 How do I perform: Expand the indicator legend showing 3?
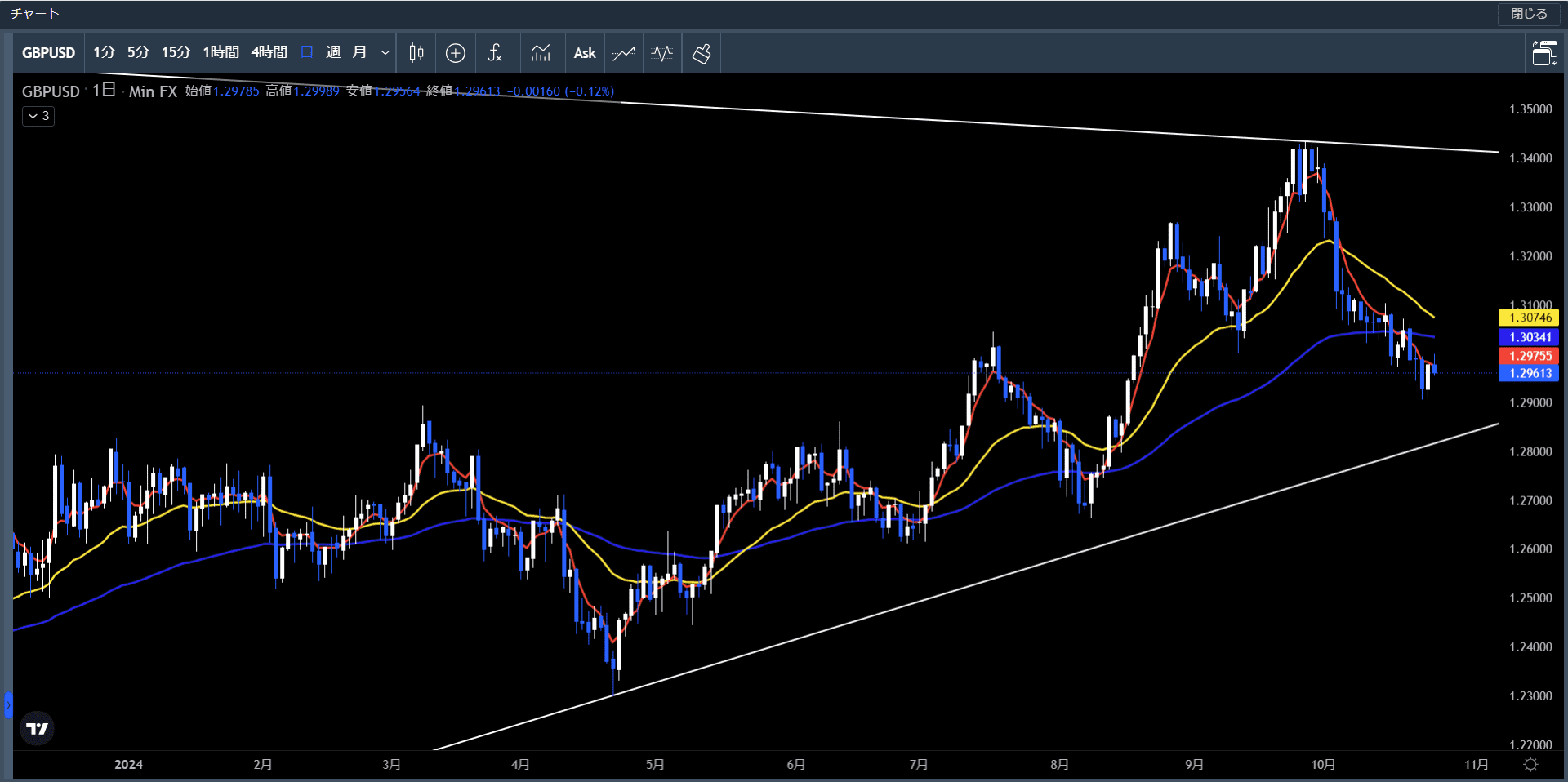point(38,116)
